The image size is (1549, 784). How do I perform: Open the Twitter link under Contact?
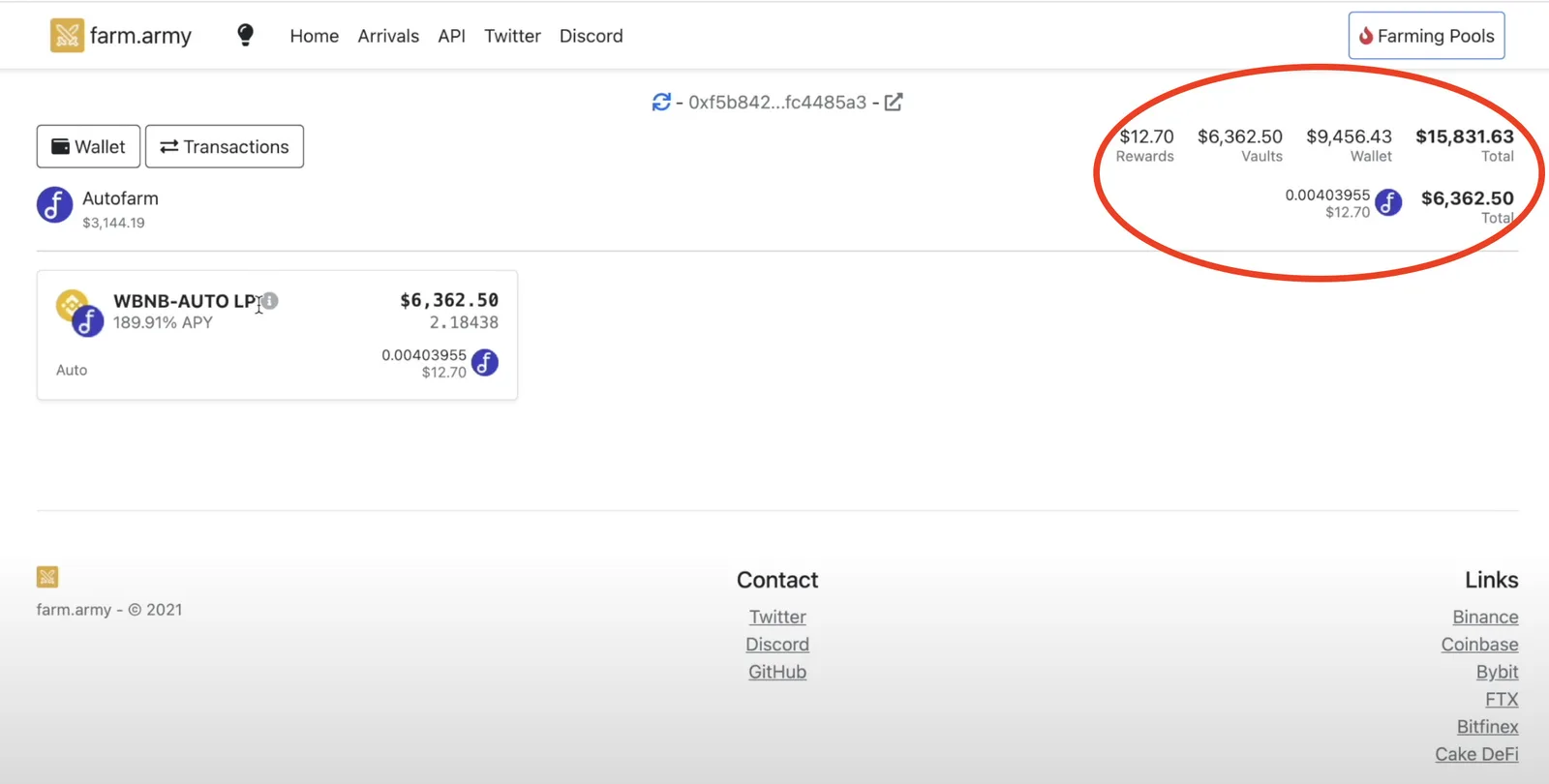click(777, 617)
